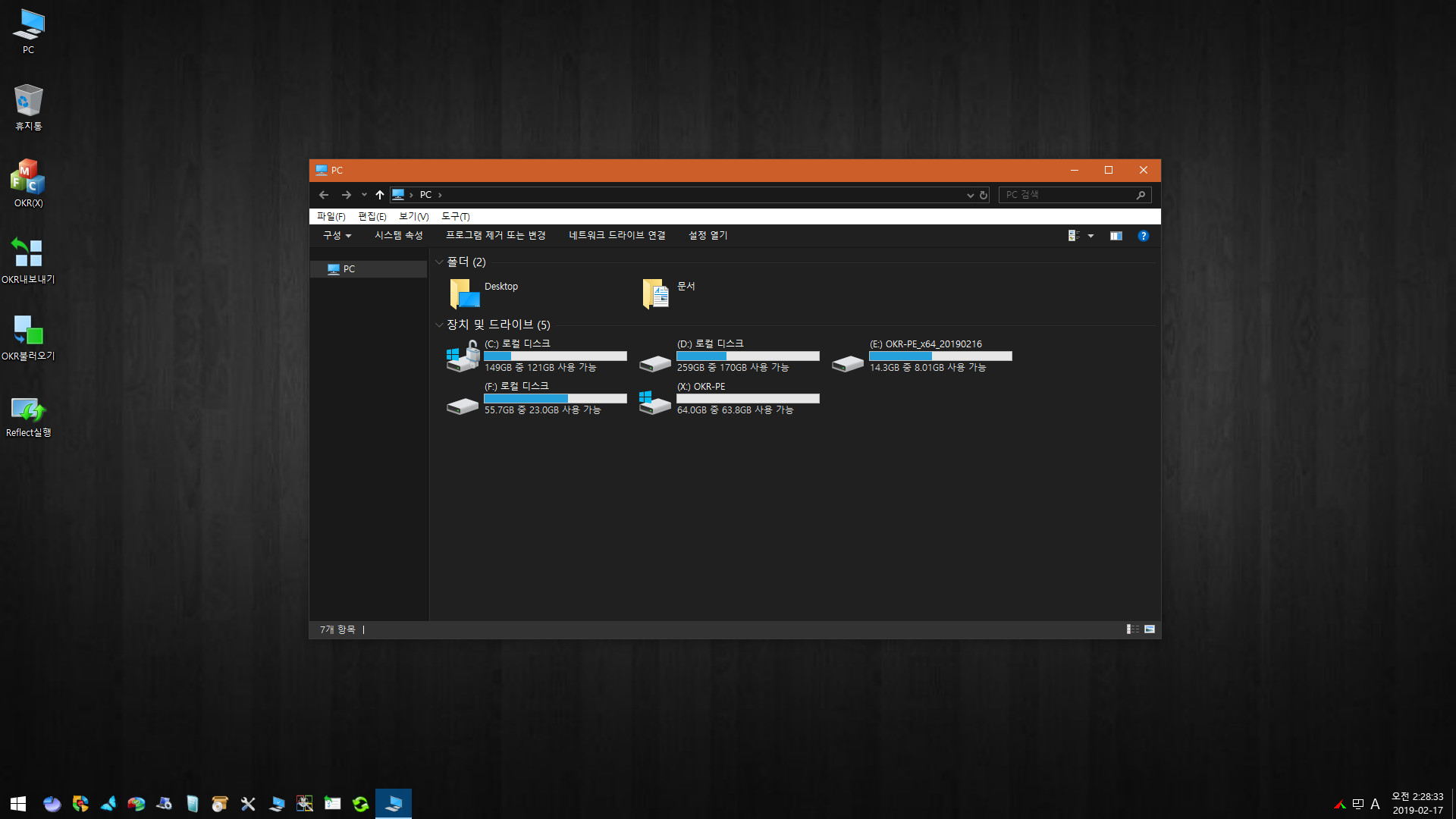Screen dimensions: 1456x819
Task: Collapse the 장치 및 드라이브 (5) group
Action: [439, 325]
